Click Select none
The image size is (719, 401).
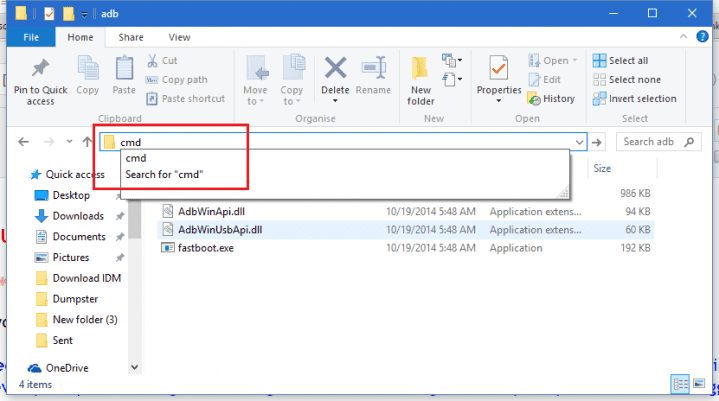(x=626, y=80)
